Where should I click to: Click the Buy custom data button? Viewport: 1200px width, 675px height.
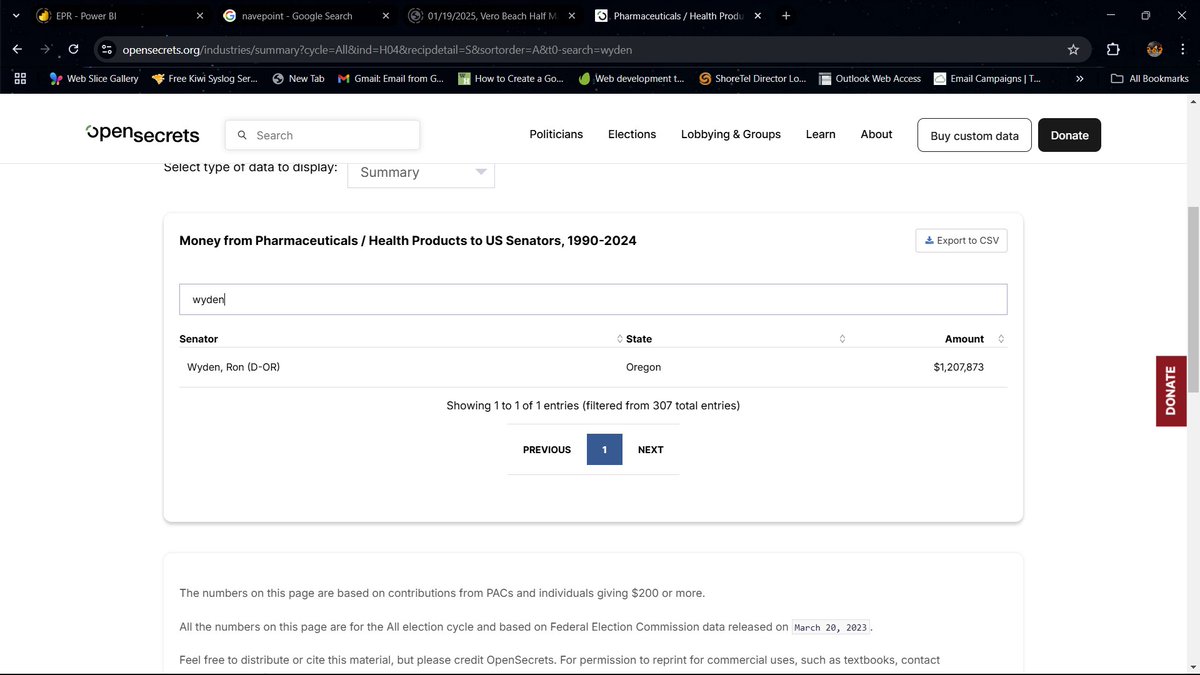pos(974,135)
